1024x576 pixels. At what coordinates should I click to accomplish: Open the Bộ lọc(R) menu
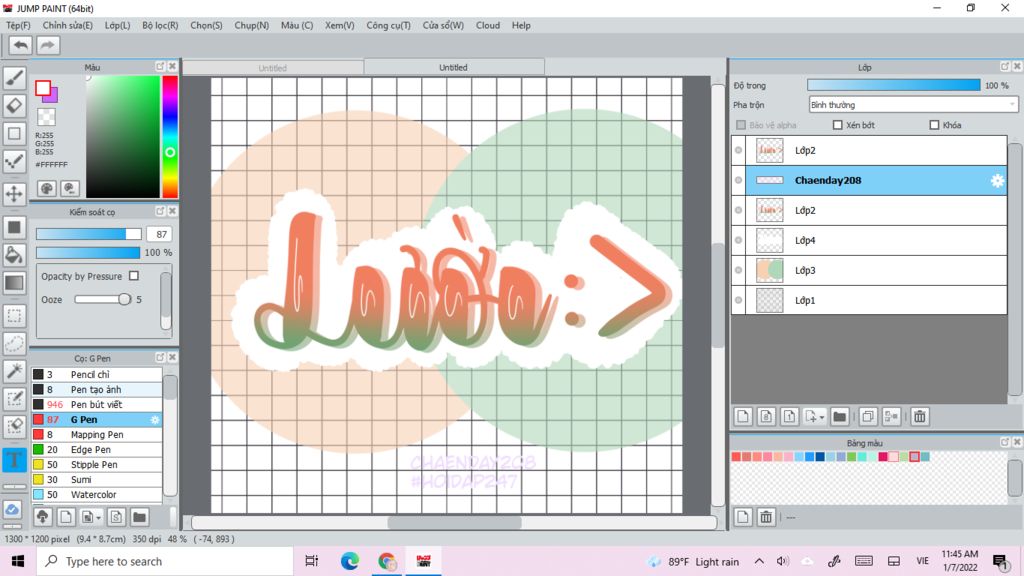160,25
